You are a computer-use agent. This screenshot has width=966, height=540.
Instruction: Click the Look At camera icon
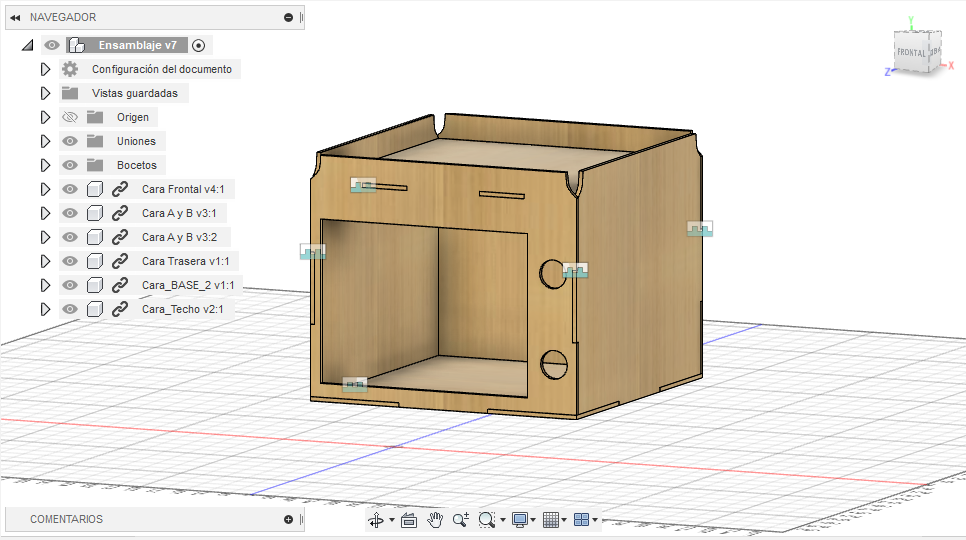click(408, 520)
